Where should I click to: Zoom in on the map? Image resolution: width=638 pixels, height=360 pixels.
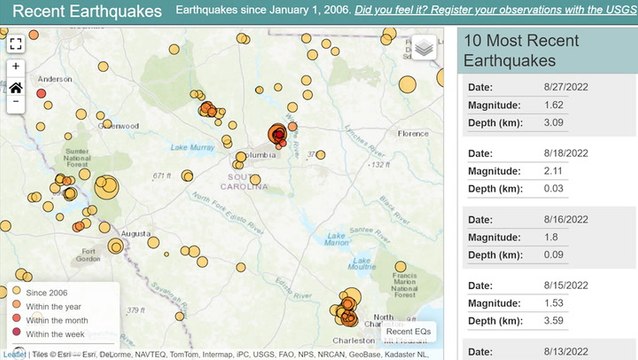coord(16,66)
